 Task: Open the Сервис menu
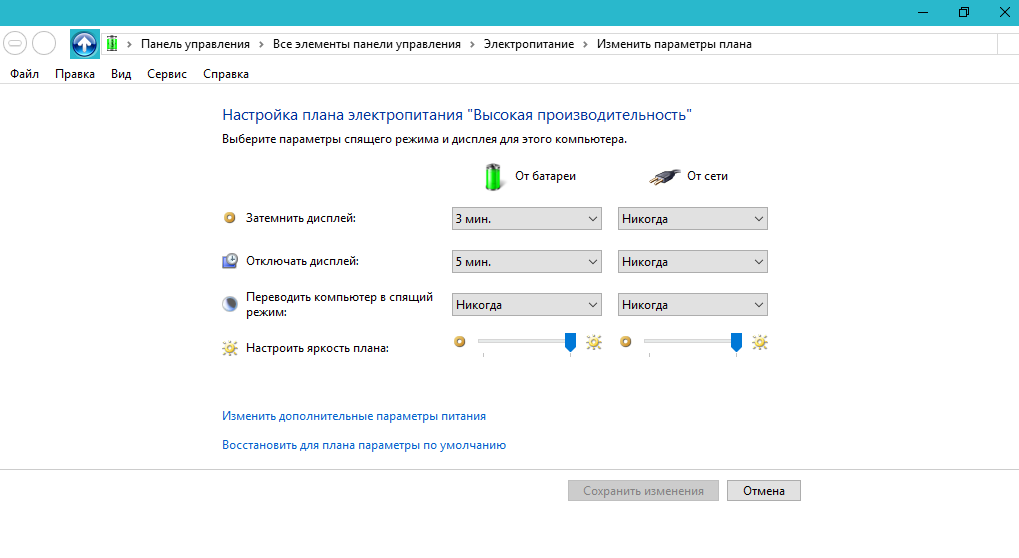point(166,74)
